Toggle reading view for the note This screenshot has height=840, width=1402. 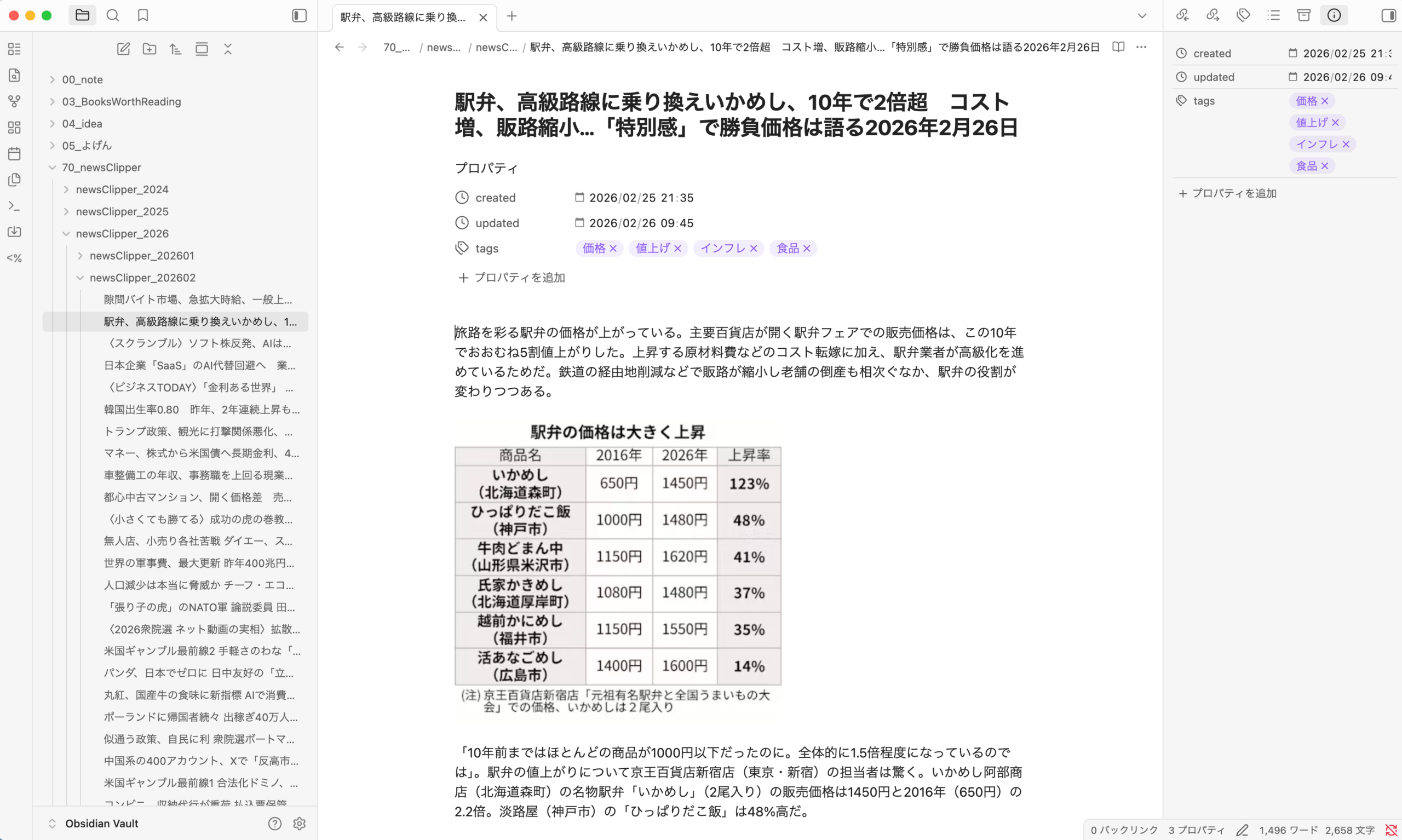[x=1118, y=47]
